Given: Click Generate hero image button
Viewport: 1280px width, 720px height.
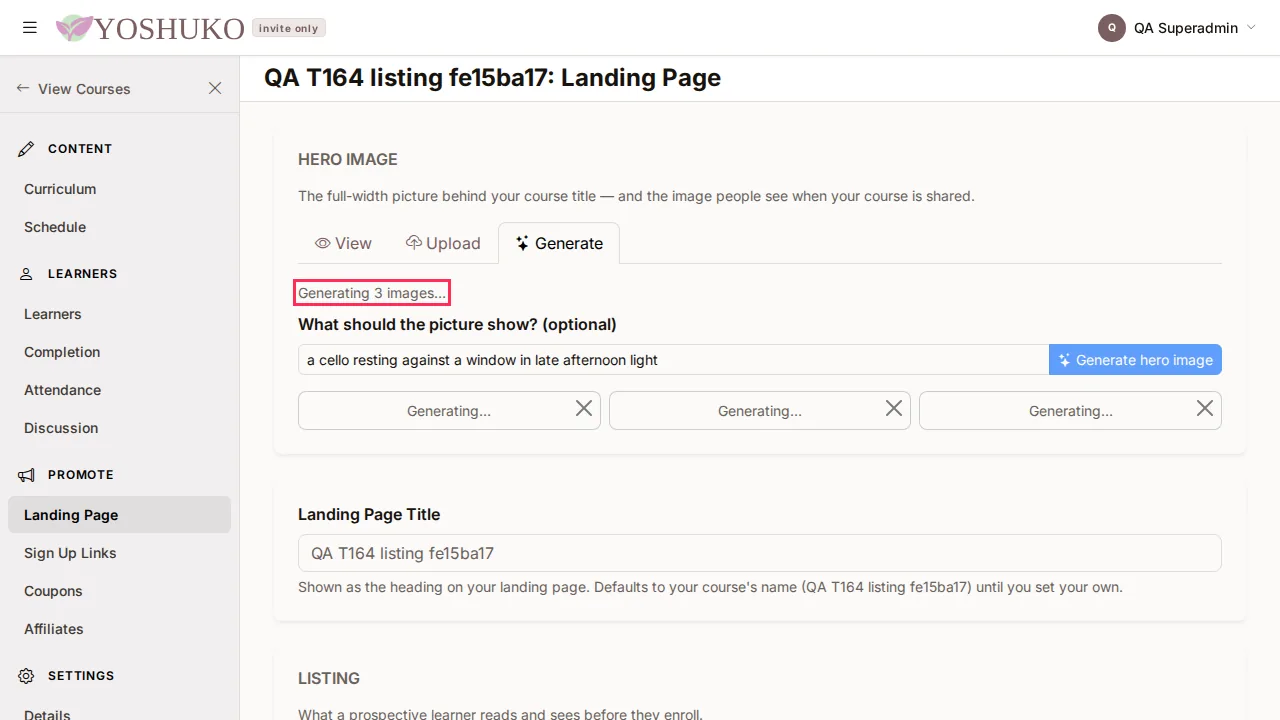Looking at the screenshot, I should coord(1135,360).
